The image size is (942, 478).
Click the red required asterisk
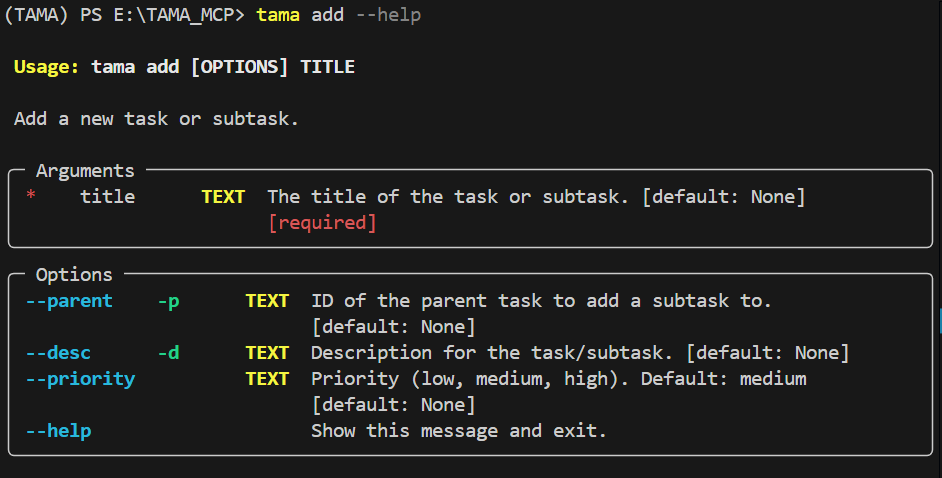pyautogui.click(x=31, y=195)
